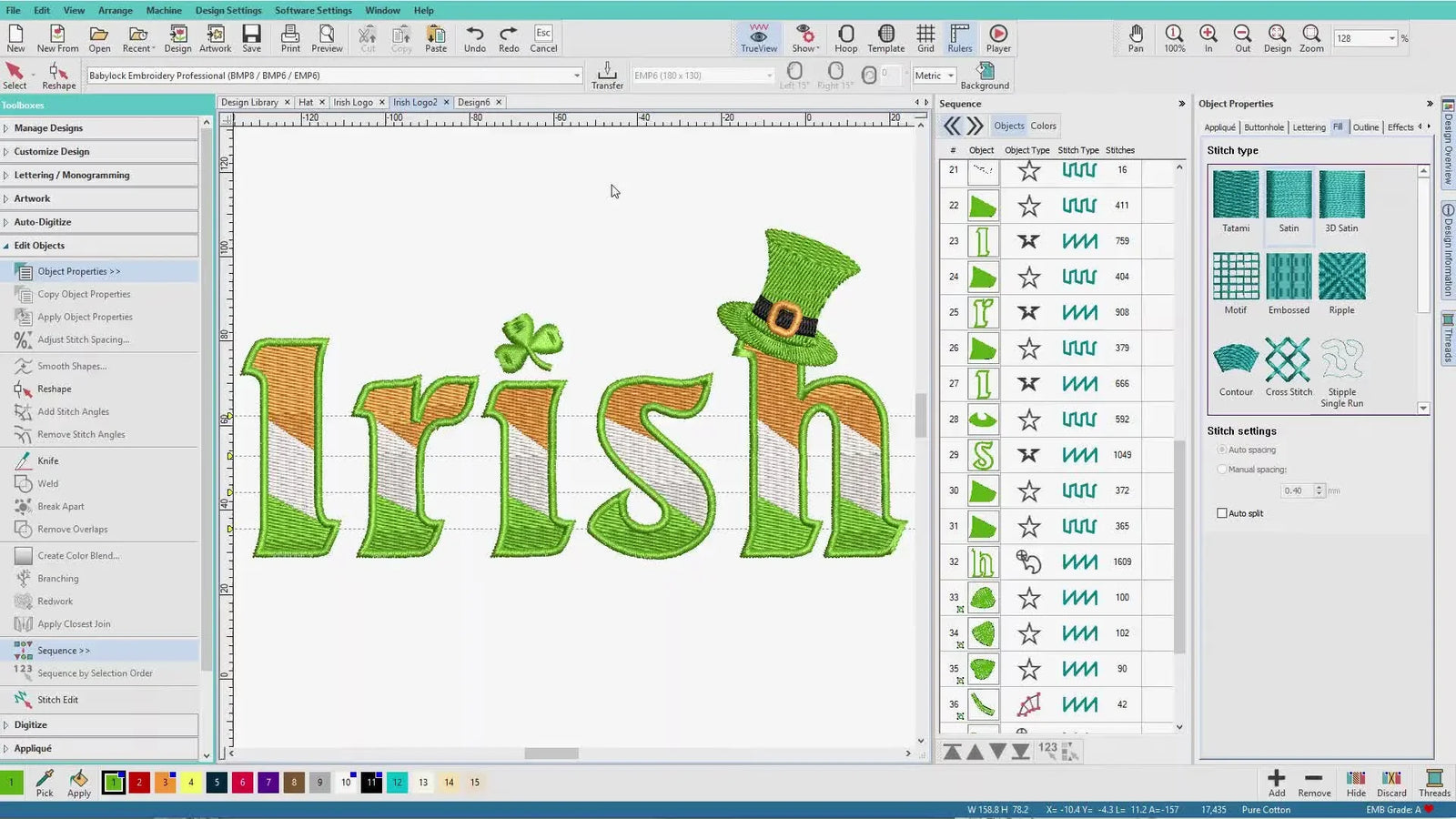Switch Sequence view to Objects

(x=1008, y=126)
